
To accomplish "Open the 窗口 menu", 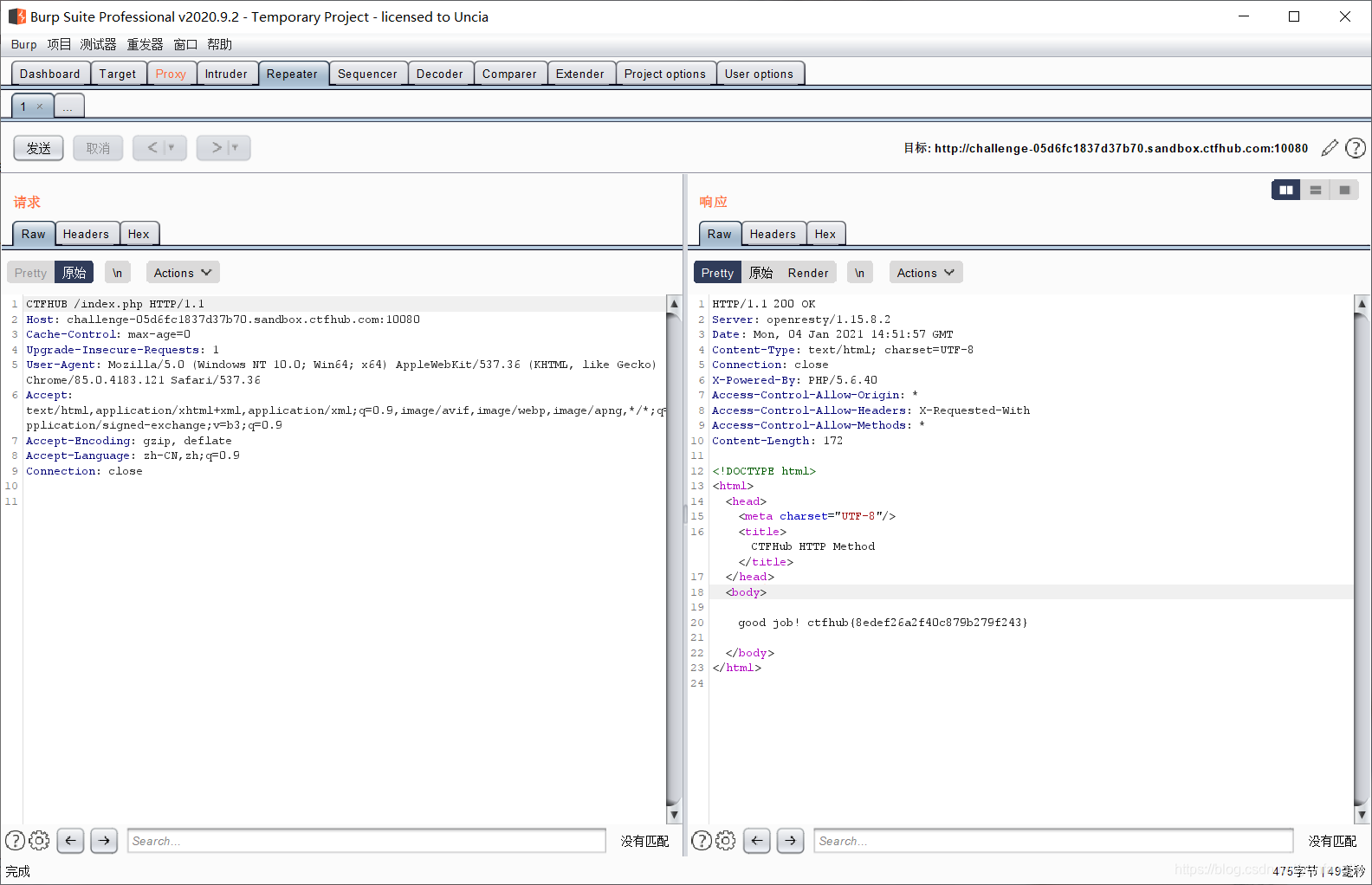I will click(185, 44).
